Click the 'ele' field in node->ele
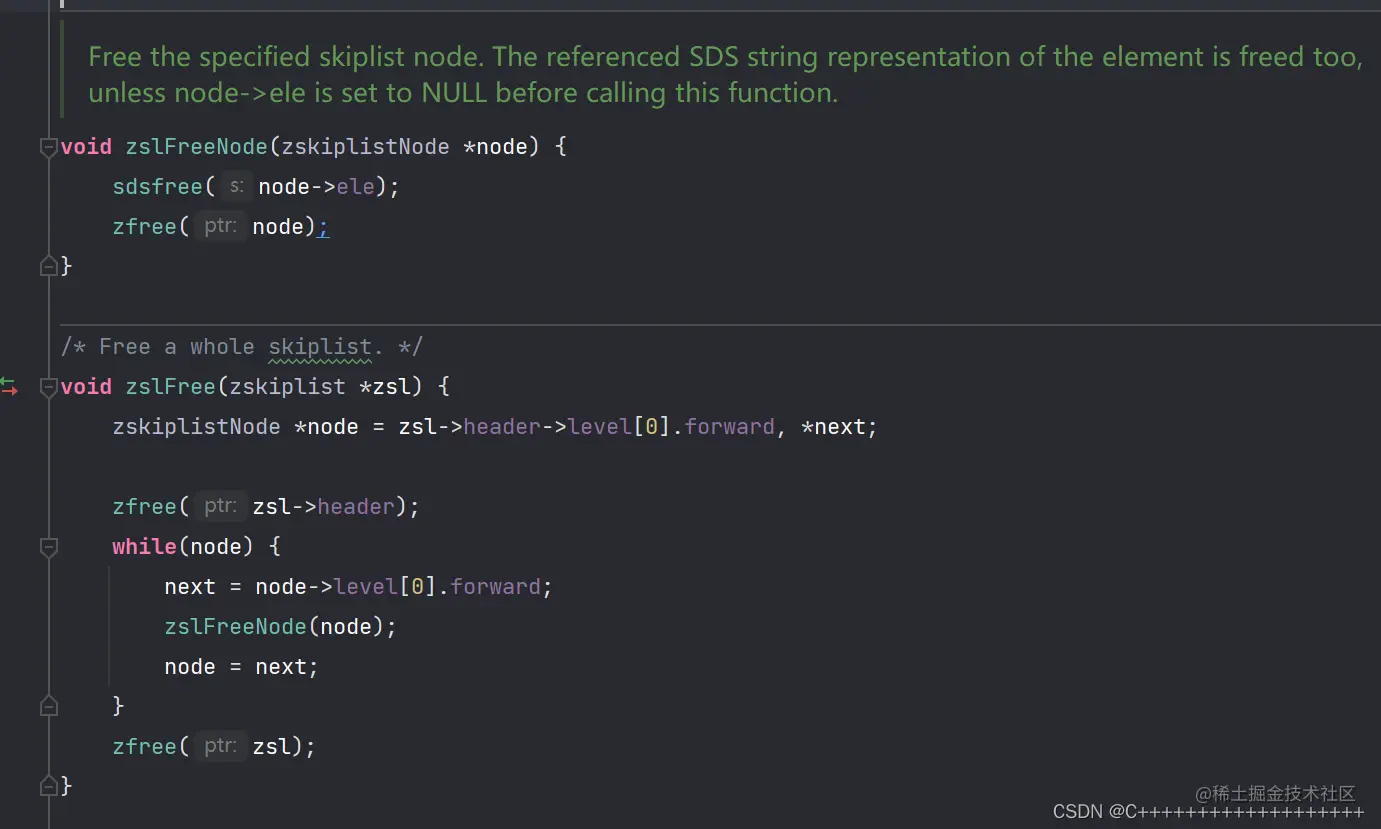This screenshot has width=1381, height=829. (x=355, y=187)
